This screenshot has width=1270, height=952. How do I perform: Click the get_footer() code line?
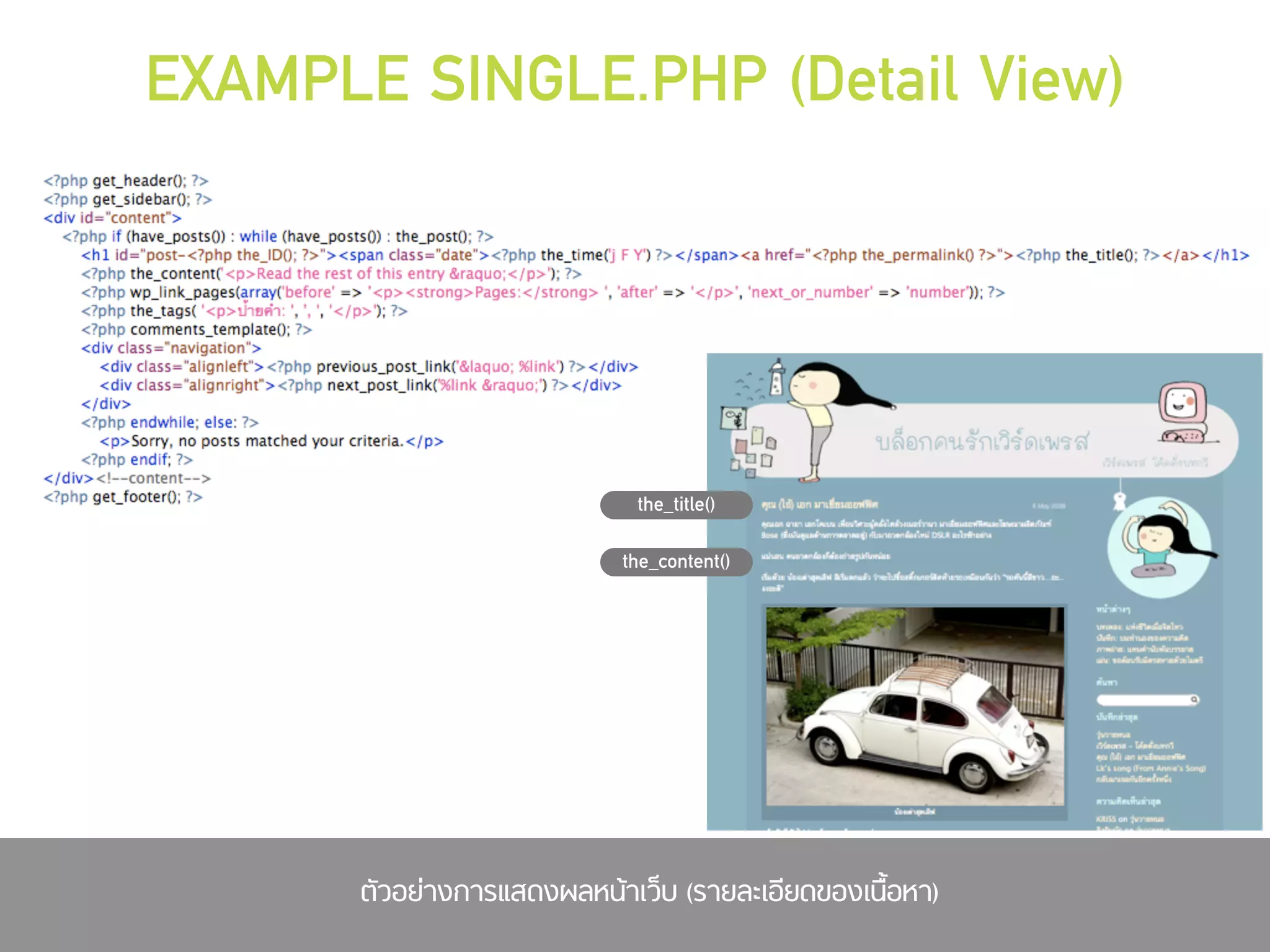tap(123, 496)
